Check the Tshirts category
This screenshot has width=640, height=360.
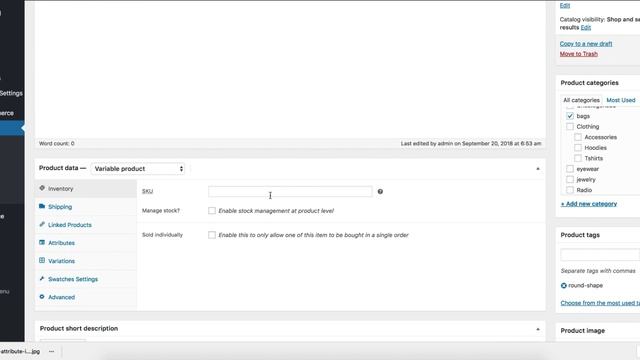click(578, 158)
